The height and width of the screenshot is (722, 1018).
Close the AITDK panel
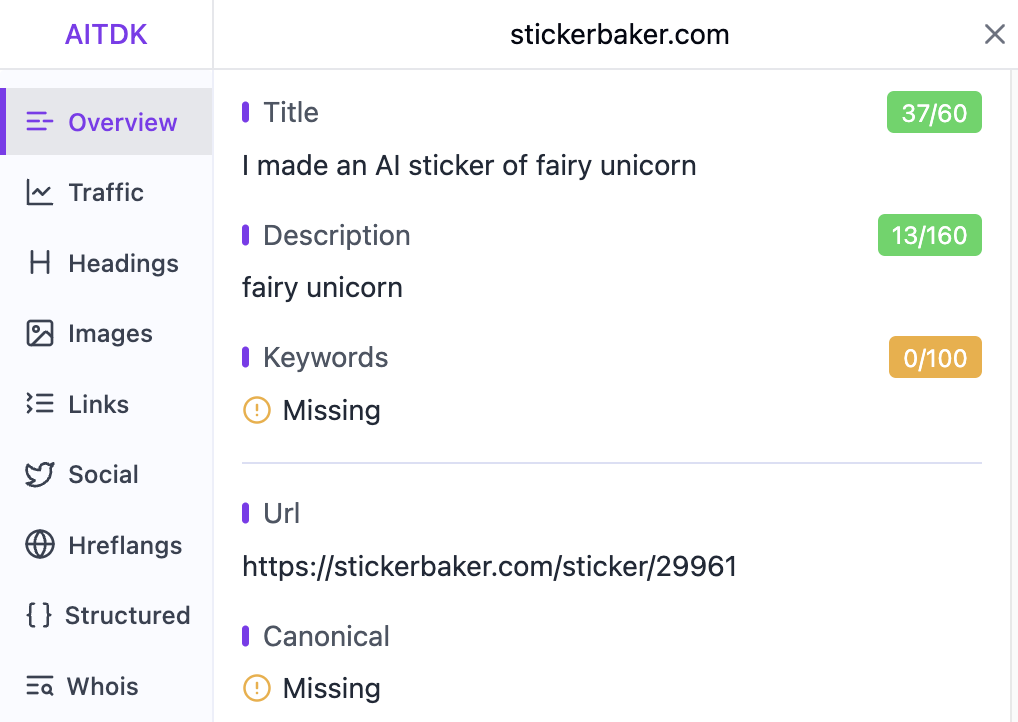click(994, 35)
